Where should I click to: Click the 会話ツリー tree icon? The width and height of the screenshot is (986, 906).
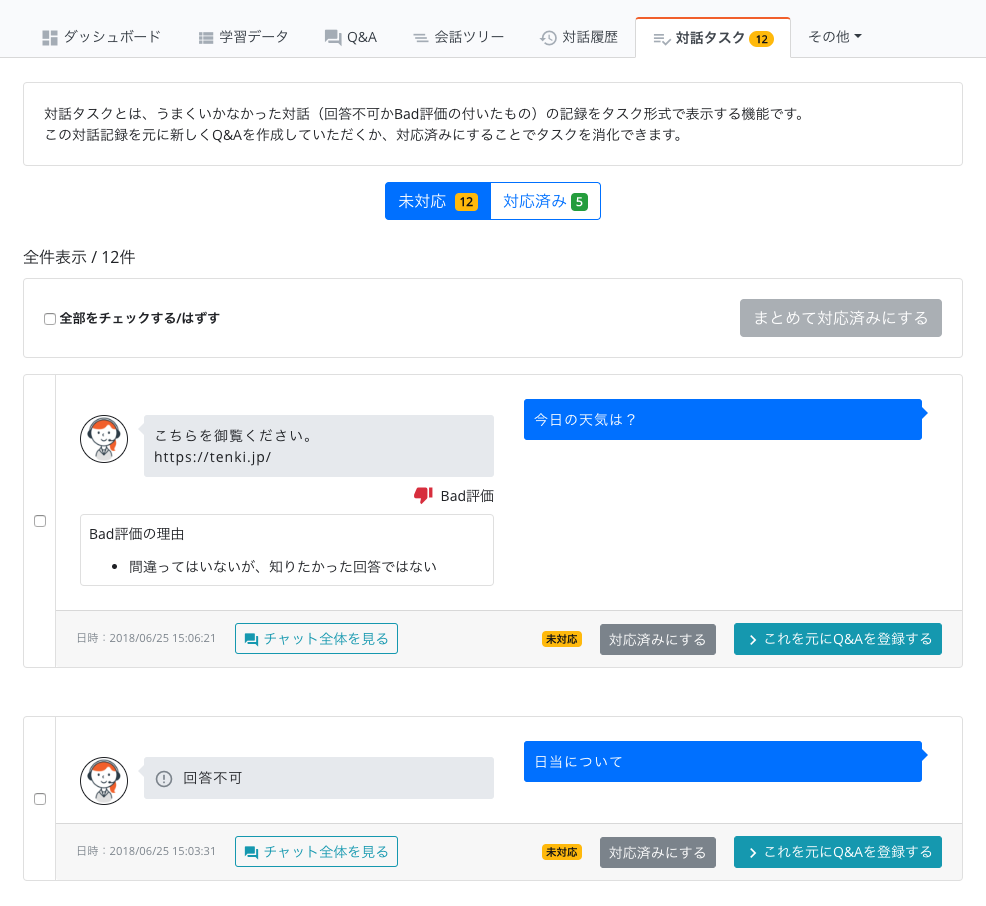coord(421,38)
